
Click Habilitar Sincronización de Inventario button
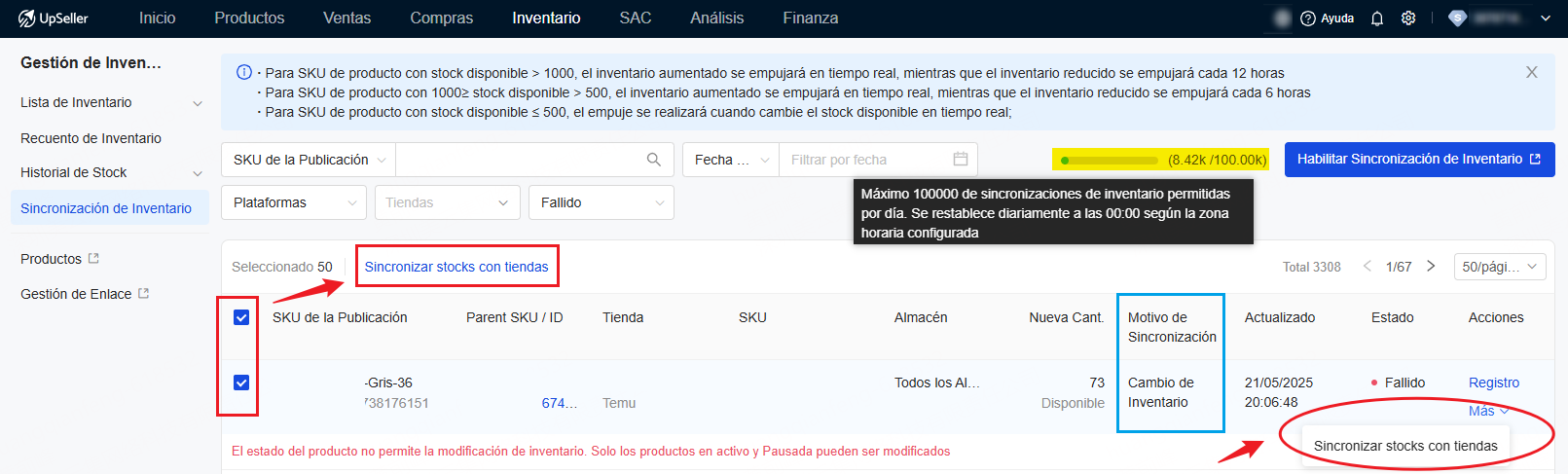click(1420, 160)
